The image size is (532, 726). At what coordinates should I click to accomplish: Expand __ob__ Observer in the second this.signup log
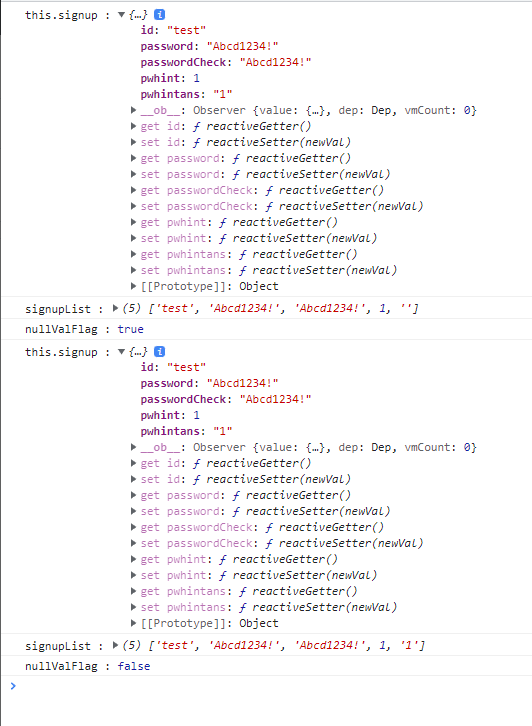click(133, 447)
